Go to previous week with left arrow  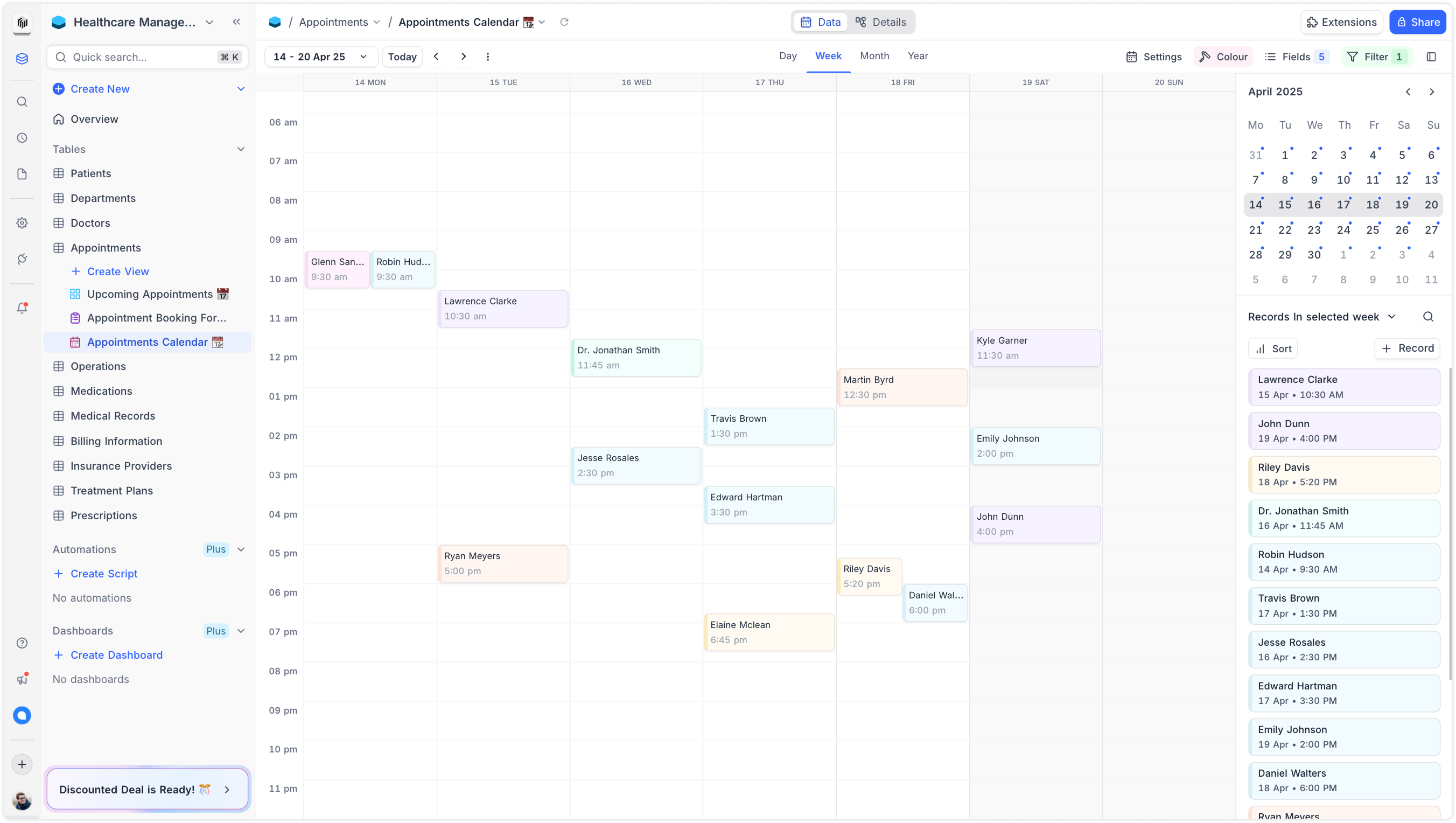pyautogui.click(x=436, y=57)
